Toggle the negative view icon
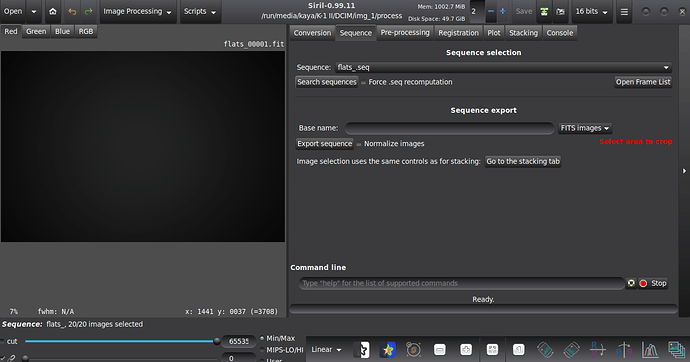 tap(361, 350)
